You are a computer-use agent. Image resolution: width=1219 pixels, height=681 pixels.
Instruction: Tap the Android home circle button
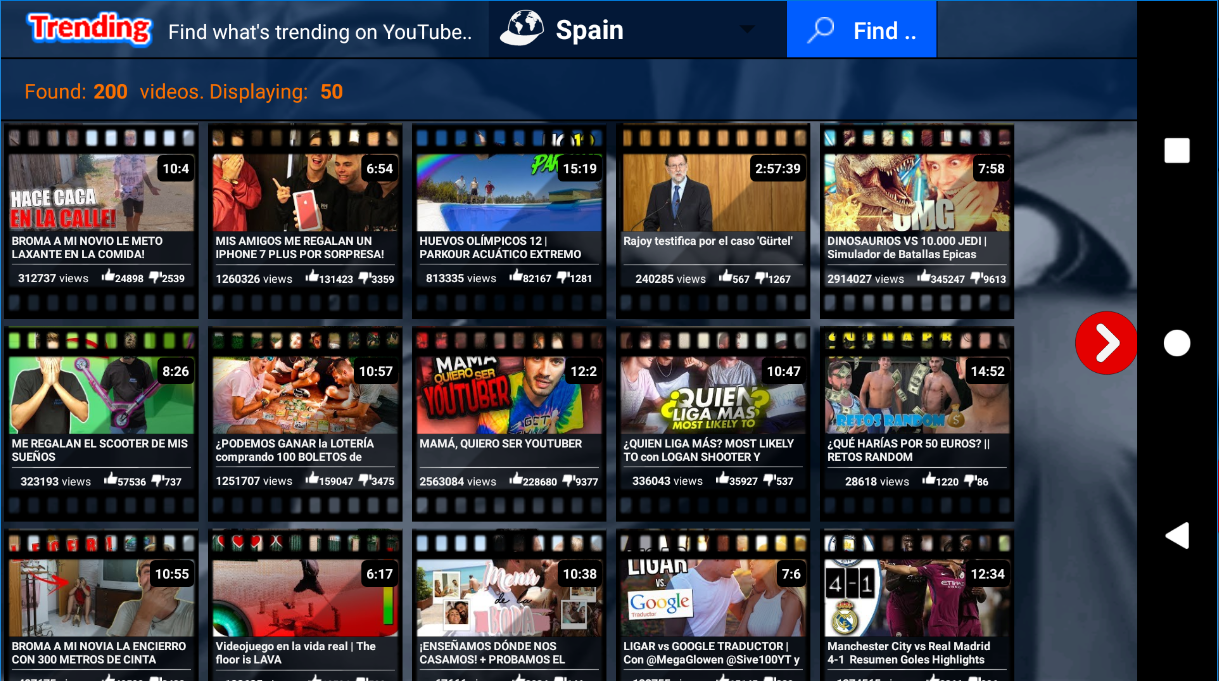(1177, 343)
